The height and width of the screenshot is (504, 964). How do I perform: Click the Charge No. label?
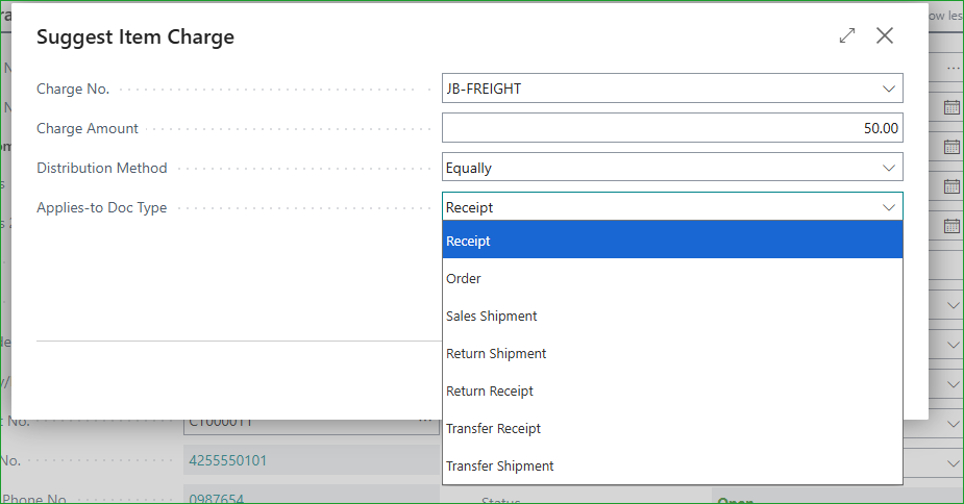point(73,89)
